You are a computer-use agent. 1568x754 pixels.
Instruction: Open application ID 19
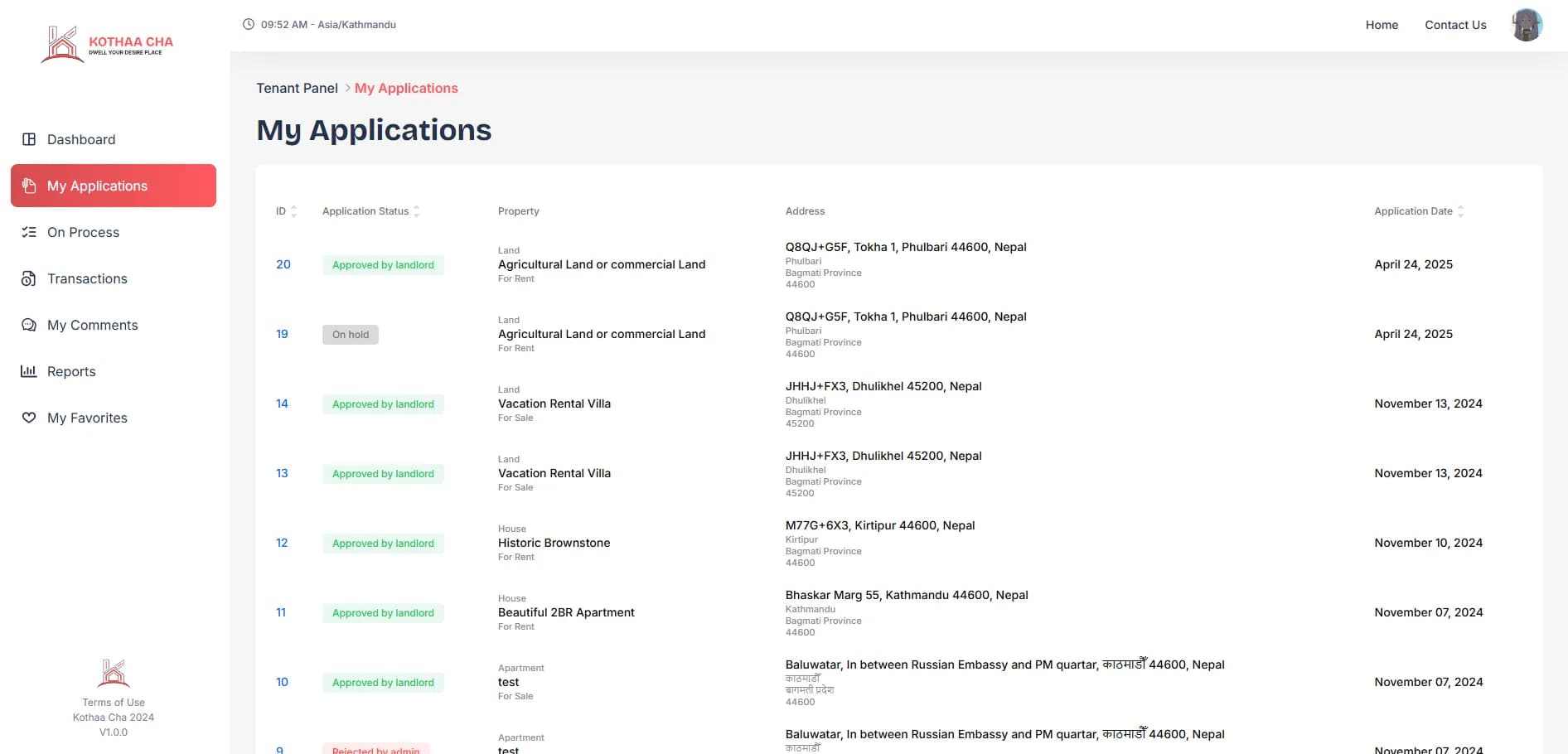282,334
